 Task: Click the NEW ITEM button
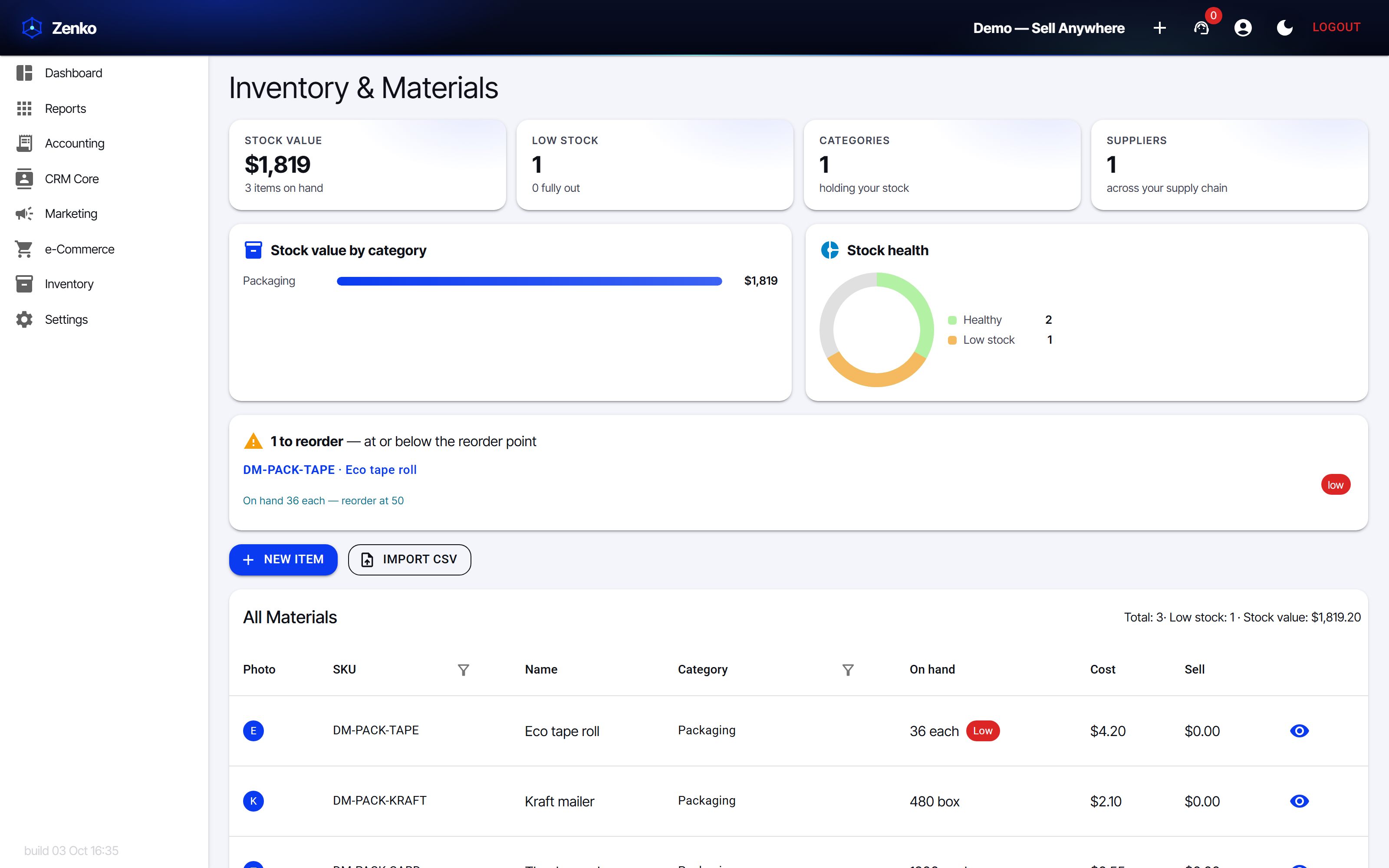point(283,560)
